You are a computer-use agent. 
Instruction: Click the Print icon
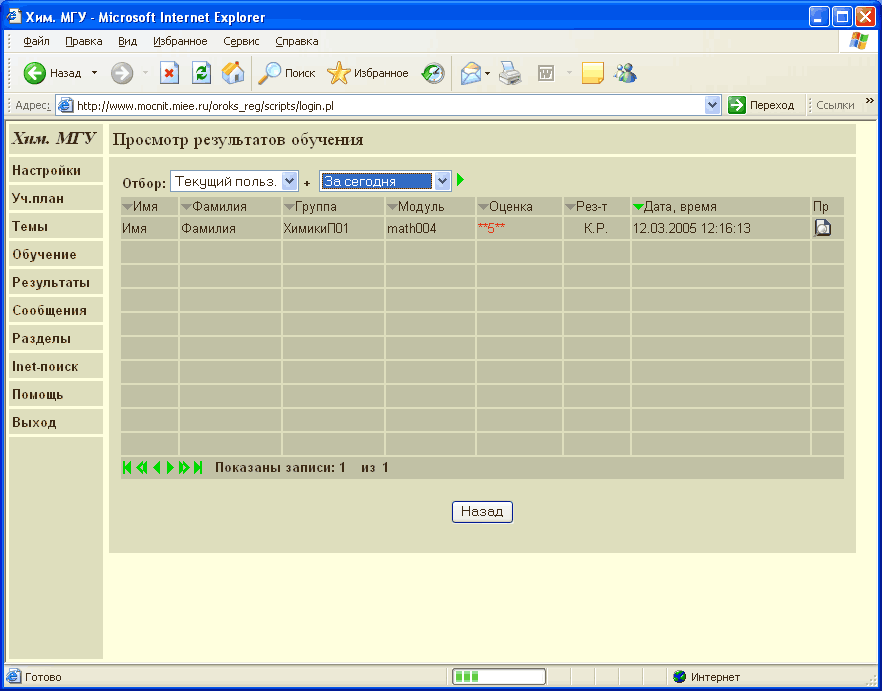(511, 73)
